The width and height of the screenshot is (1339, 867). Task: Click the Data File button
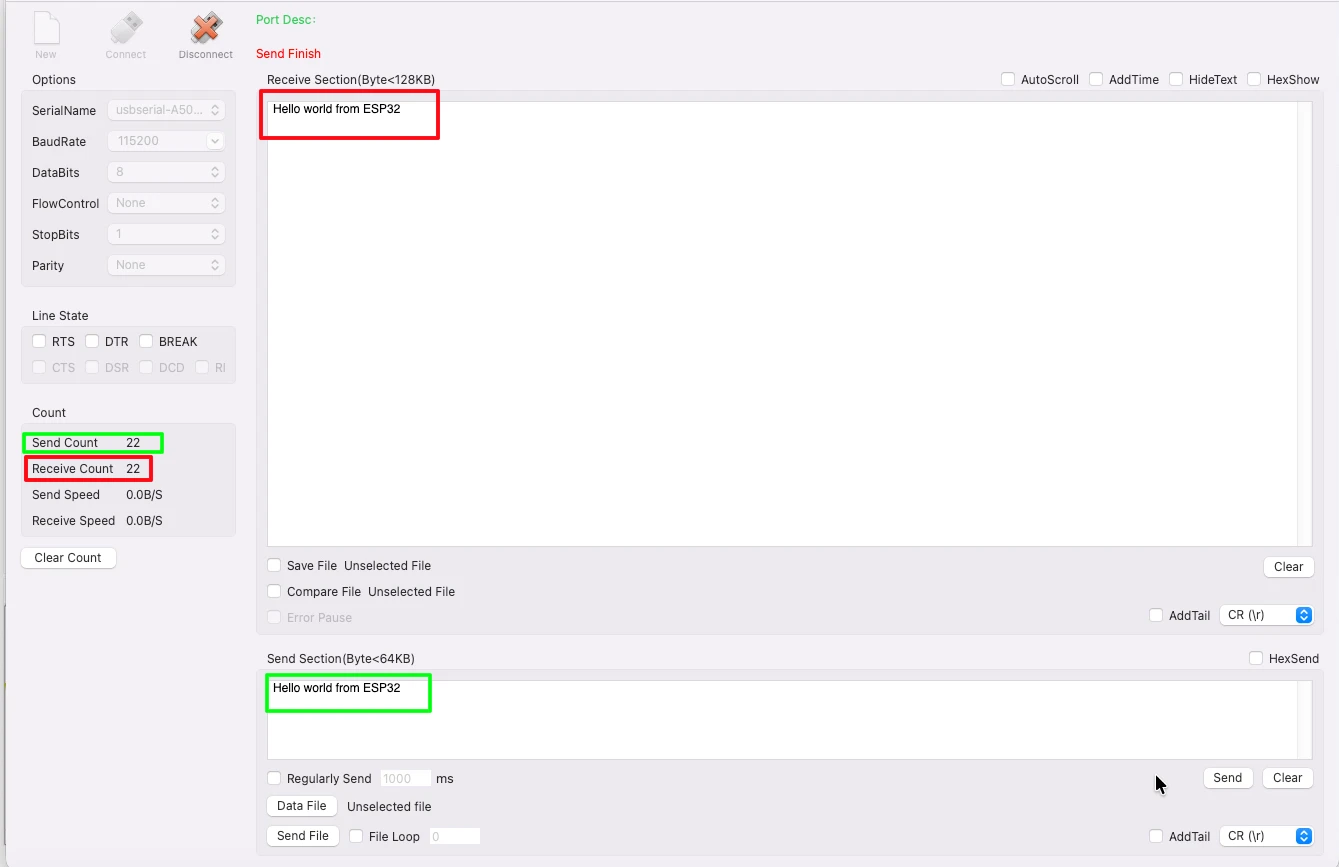(x=301, y=806)
